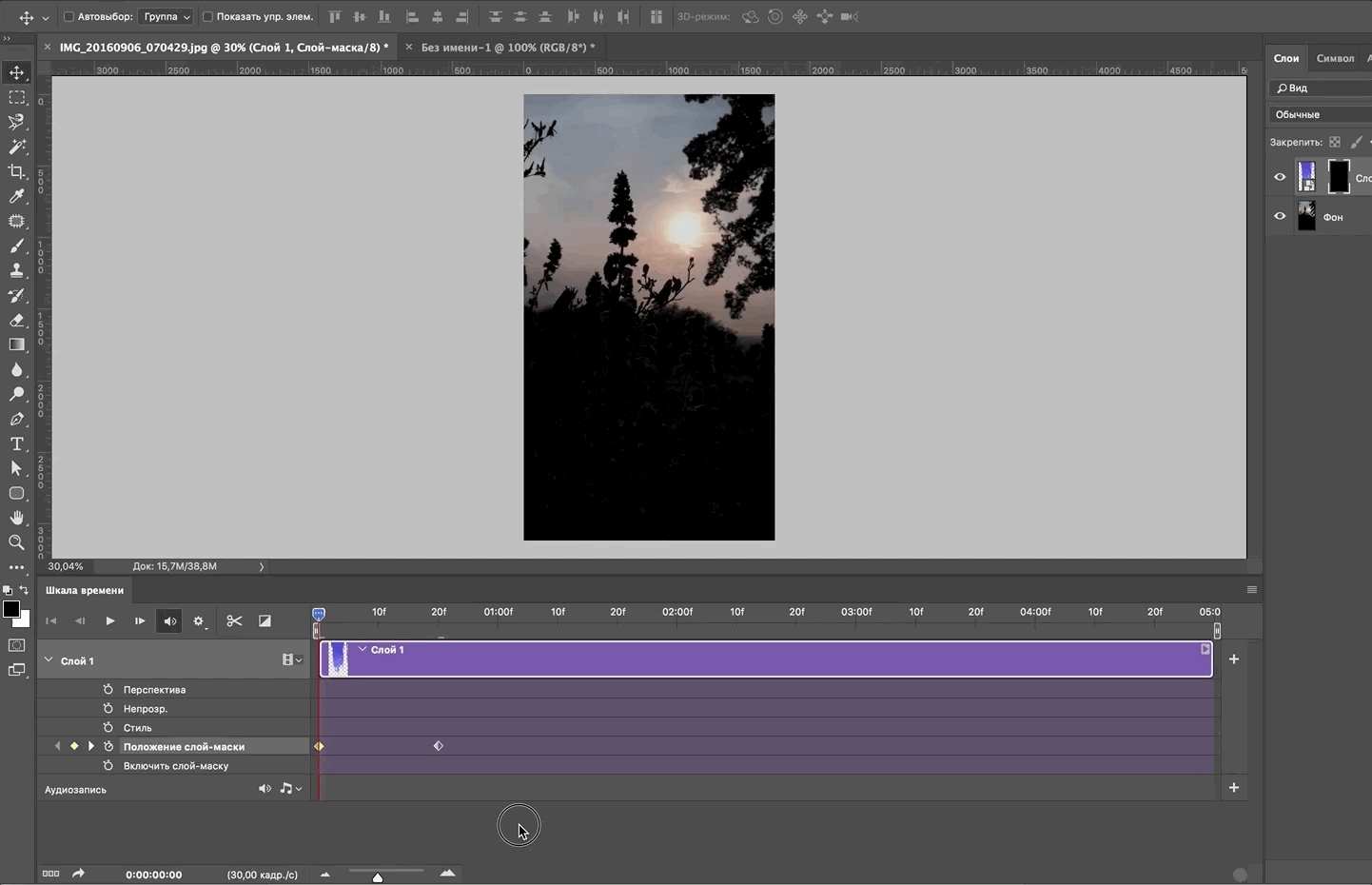Select the Crop tool
This screenshot has height=885, width=1372.
pos(17,172)
